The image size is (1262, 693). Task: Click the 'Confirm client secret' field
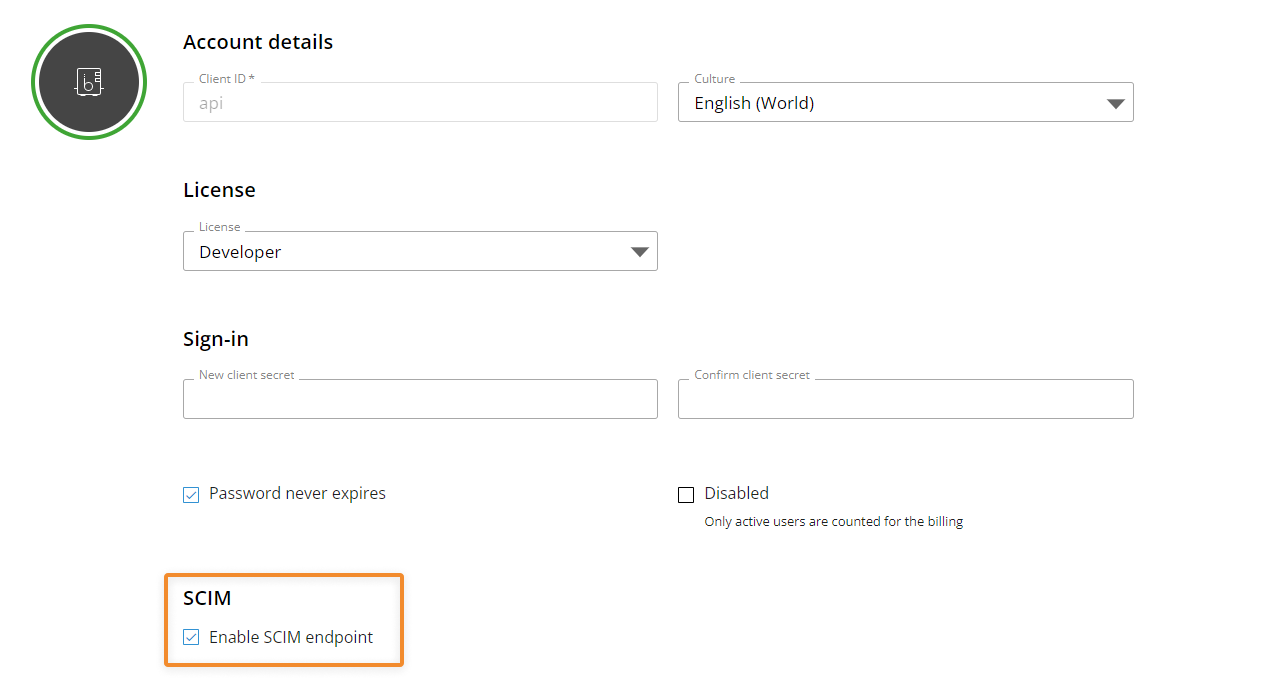905,398
